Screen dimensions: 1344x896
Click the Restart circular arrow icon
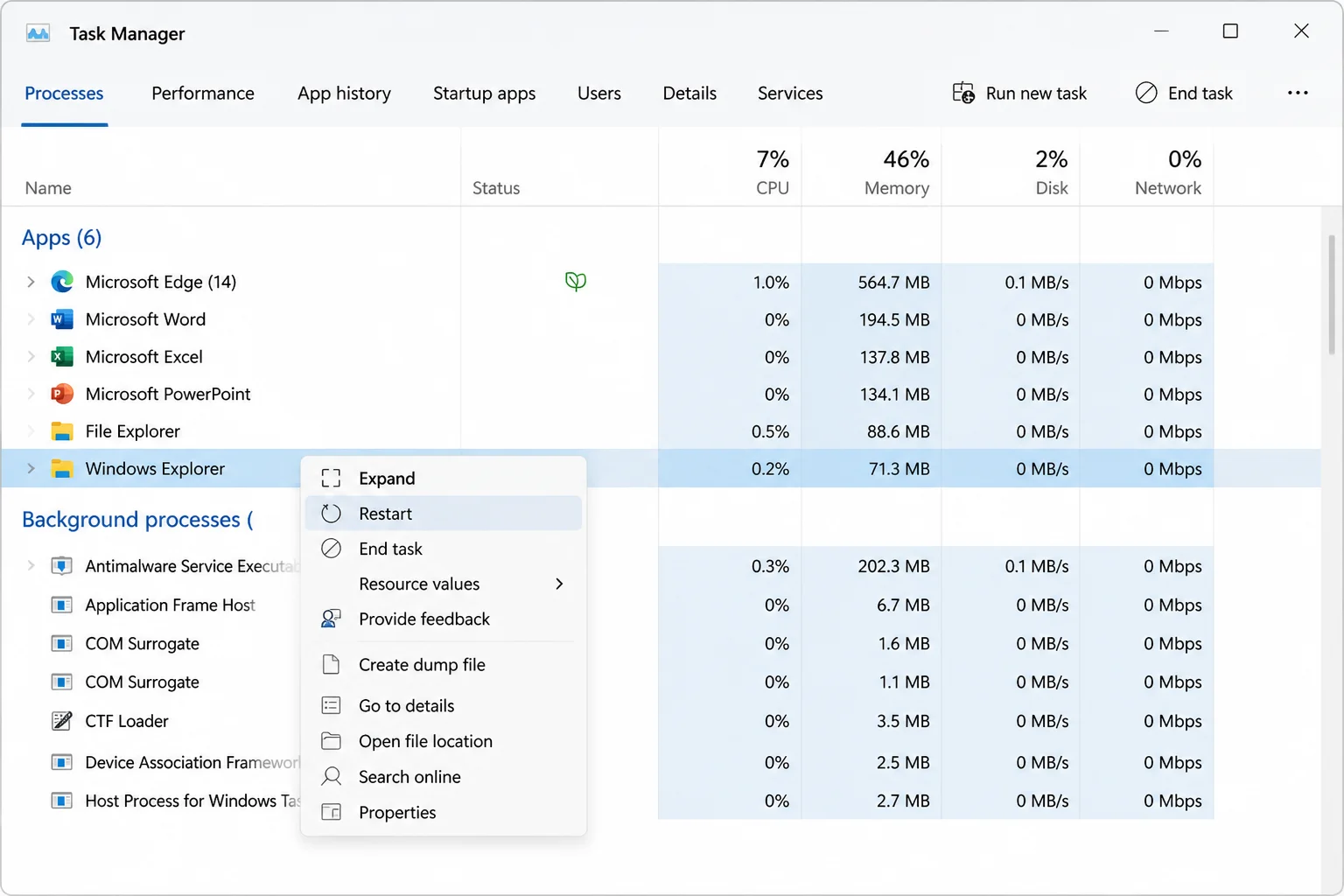click(331, 514)
